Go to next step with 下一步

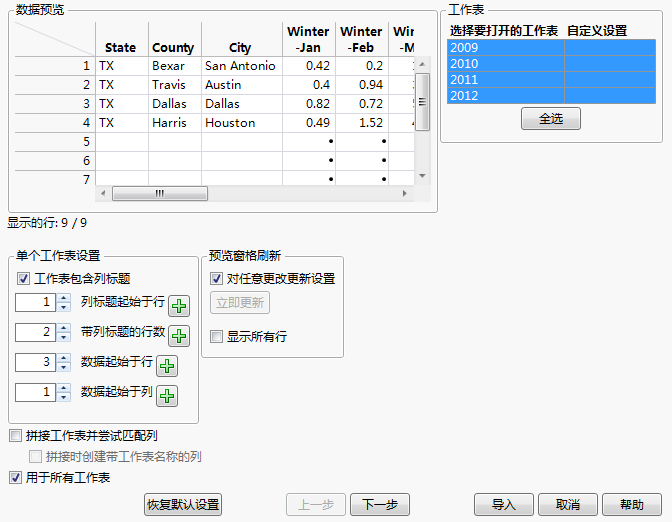pos(380,504)
